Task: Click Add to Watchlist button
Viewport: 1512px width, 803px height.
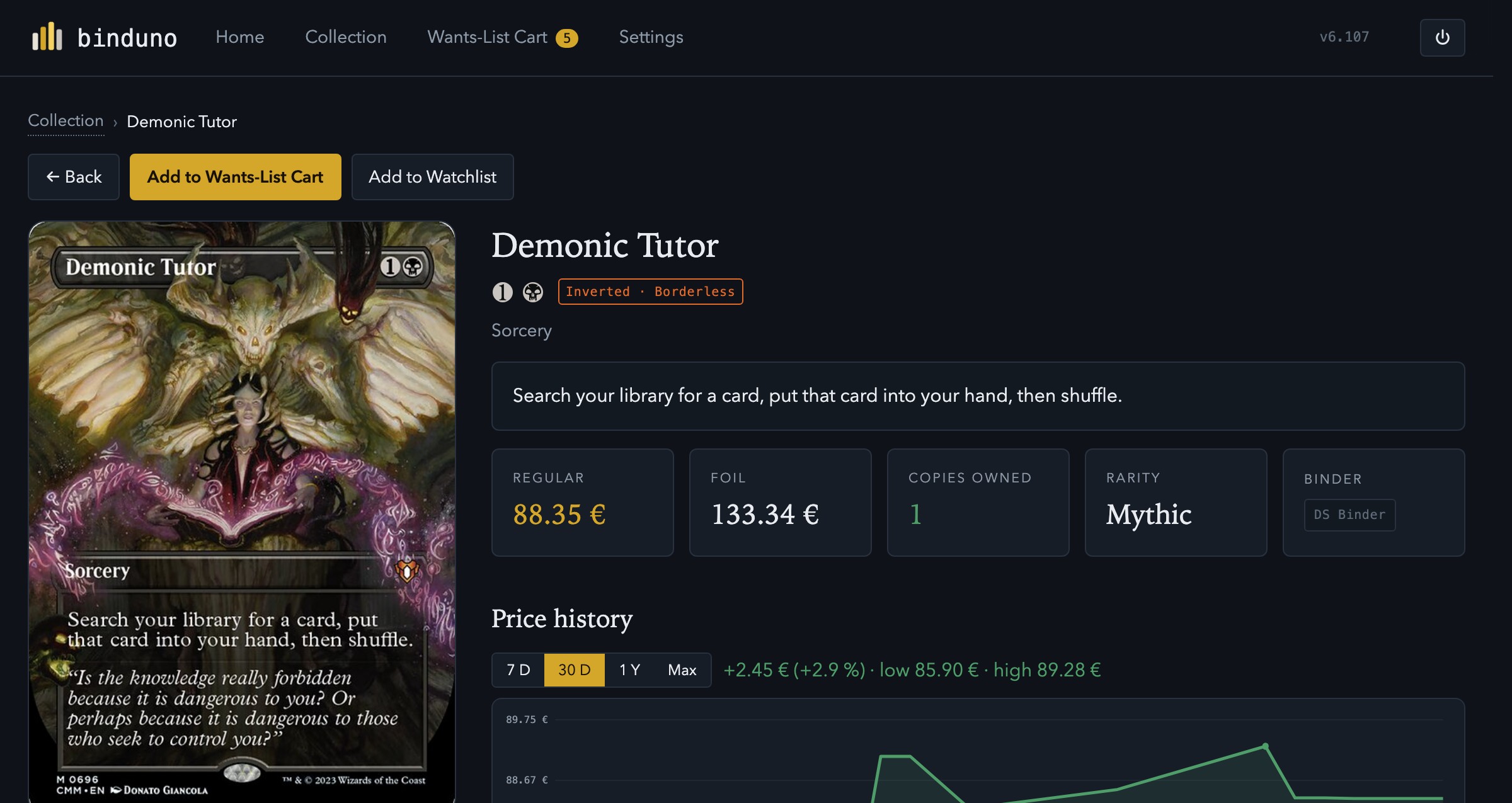Action: click(432, 177)
